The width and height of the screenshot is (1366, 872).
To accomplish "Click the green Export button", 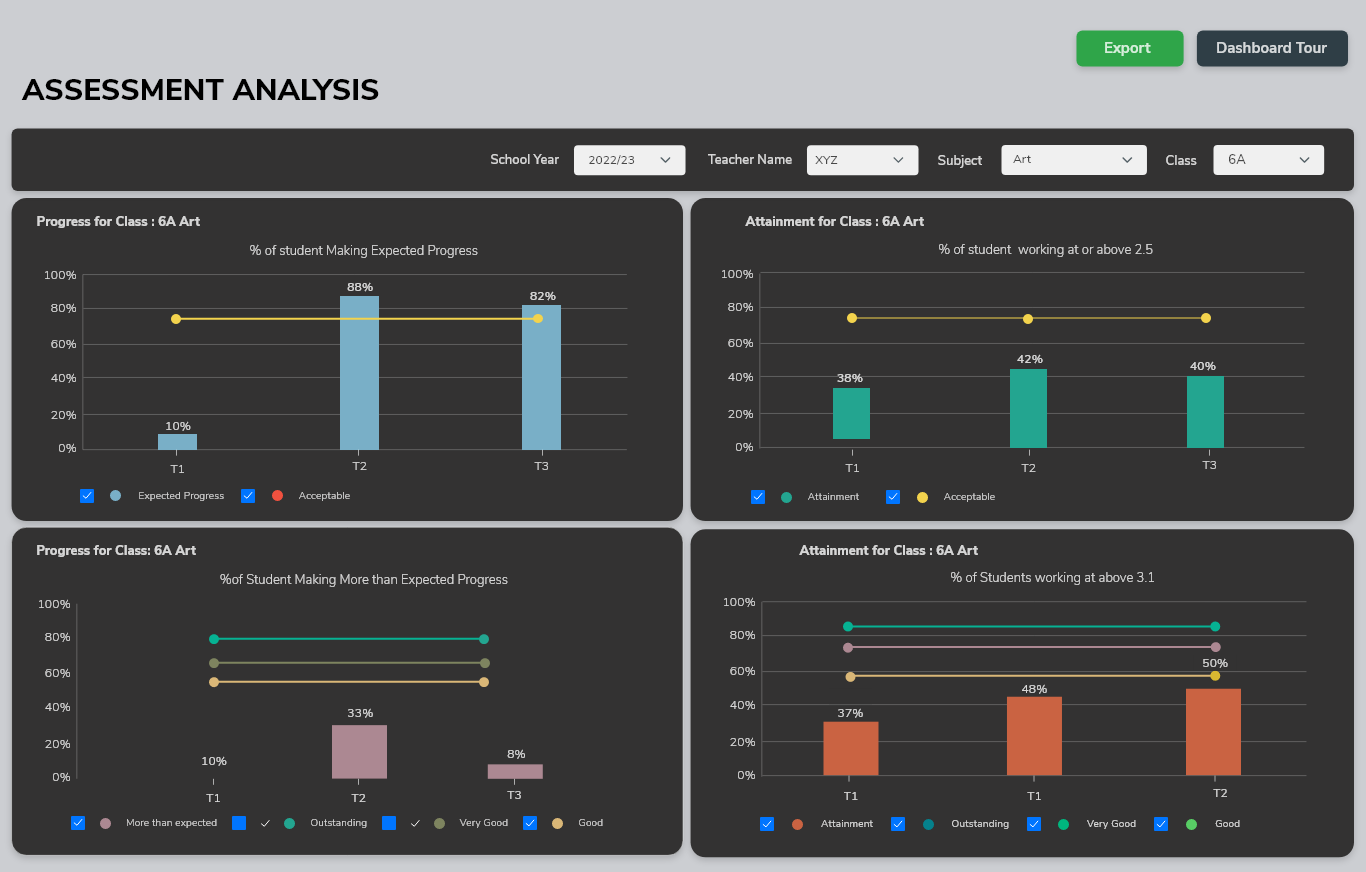I will [x=1129, y=48].
